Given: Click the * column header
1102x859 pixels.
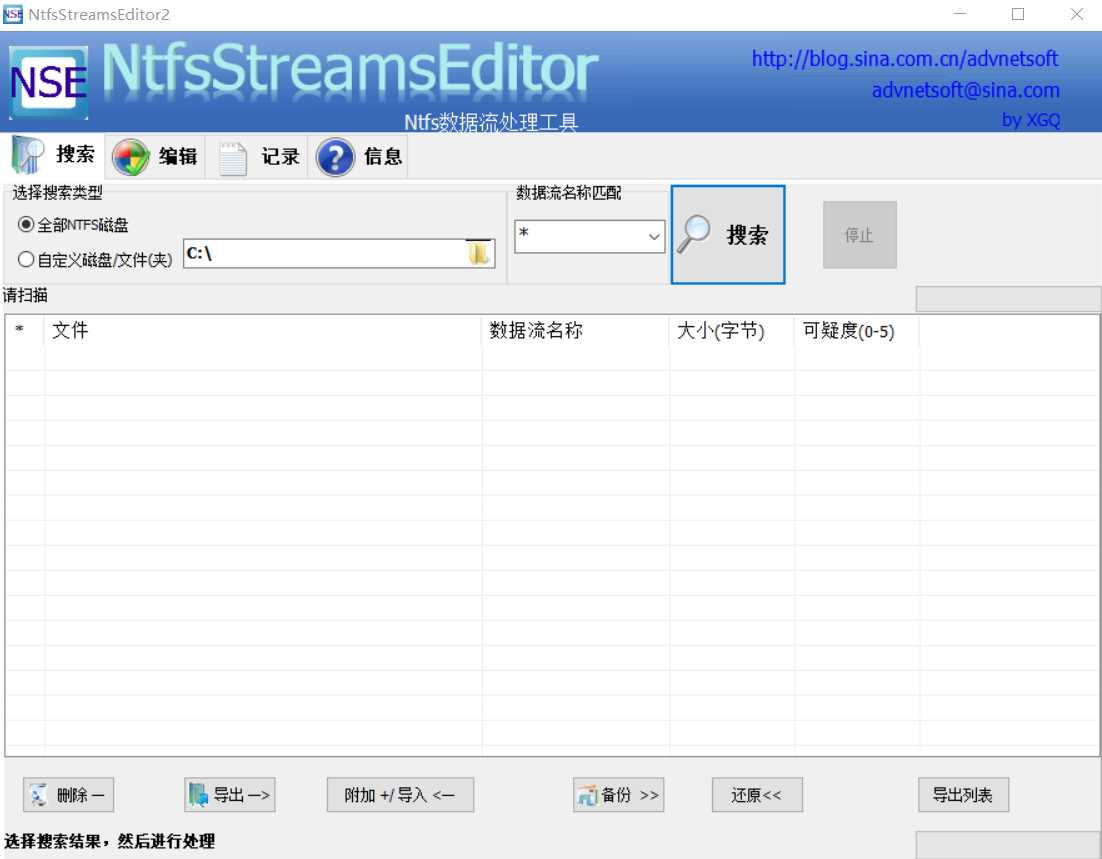Looking at the screenshot, I should pyautogui.click(x=25, y=330).
